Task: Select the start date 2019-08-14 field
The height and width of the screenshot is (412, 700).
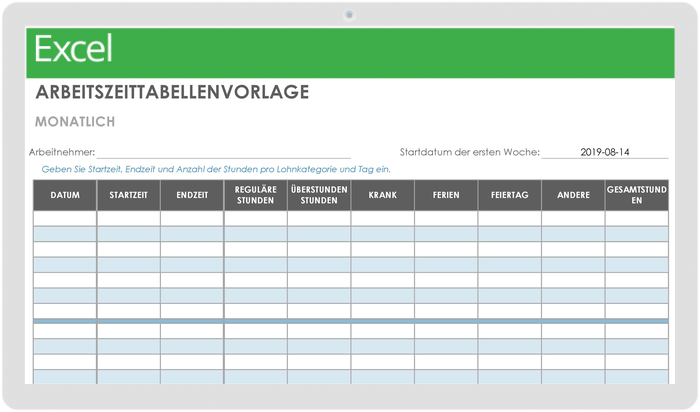Action: pos(605,152)
